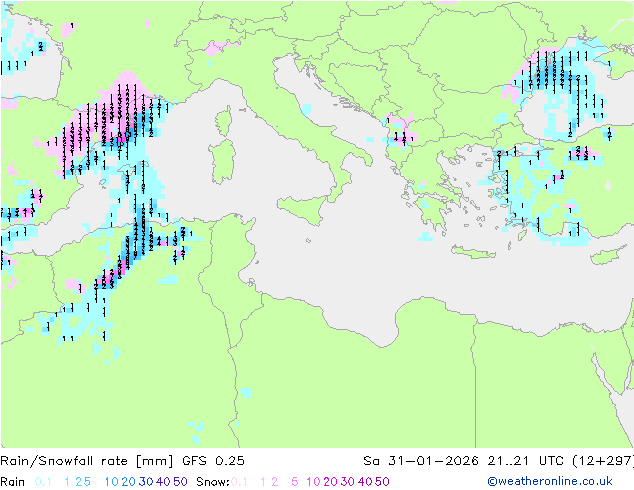Click the "Snow:" legend label
634x490 pixels.
click(213, 482)
